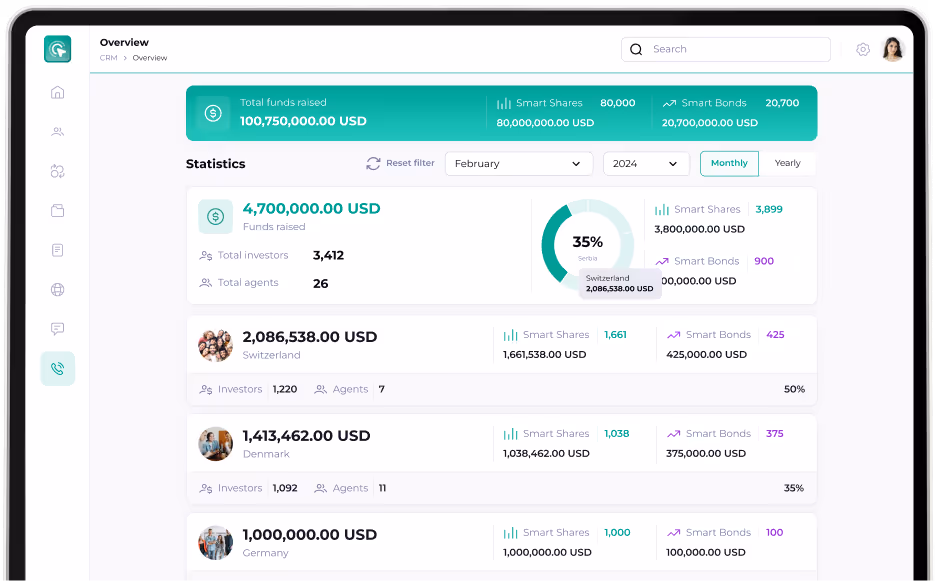Open the February month dropdown
Image resolution: width=939 pixels, height=581 pixels.
(x=519, y=163)
